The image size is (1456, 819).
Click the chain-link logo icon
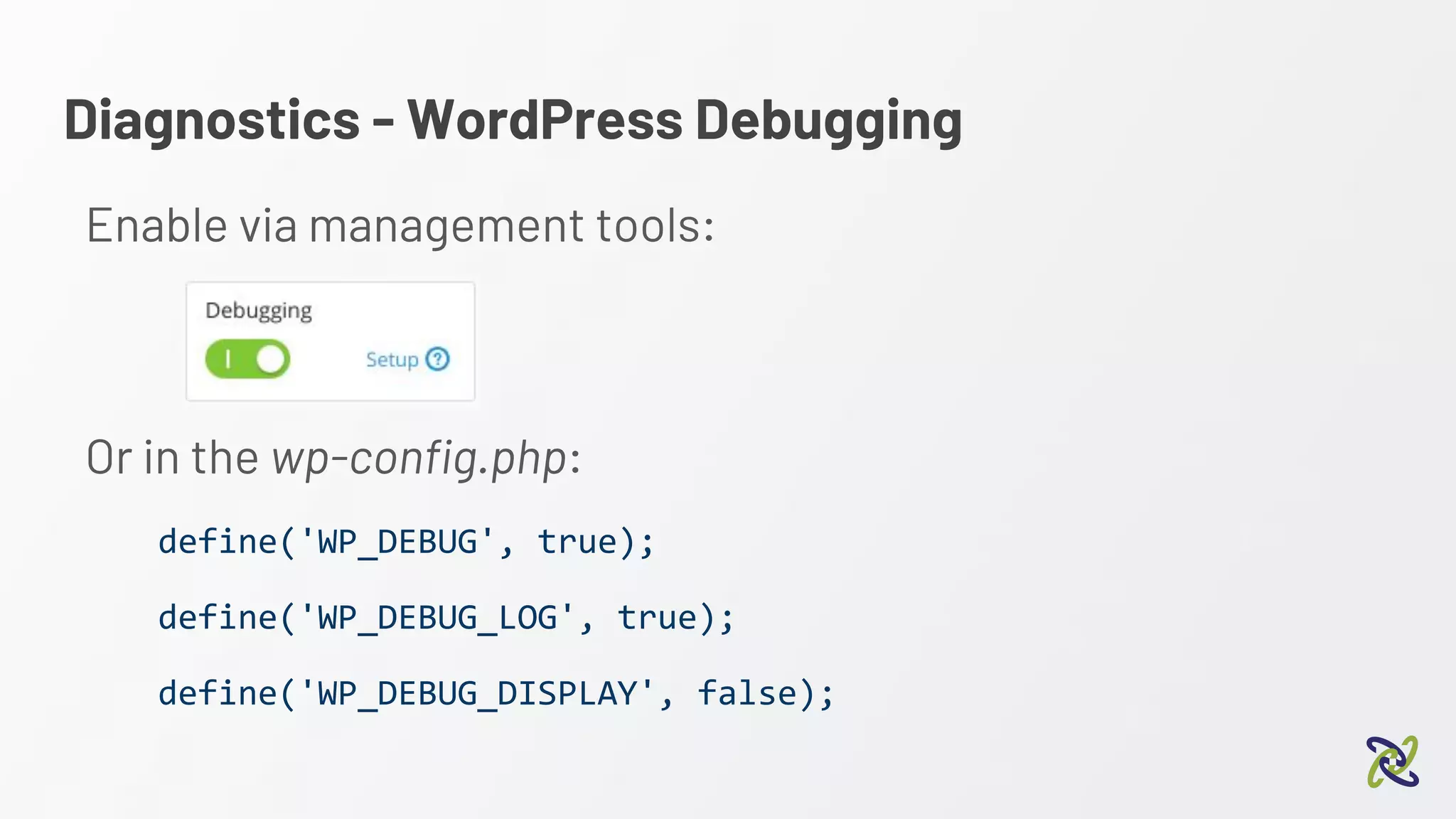tap(1392, 761)
